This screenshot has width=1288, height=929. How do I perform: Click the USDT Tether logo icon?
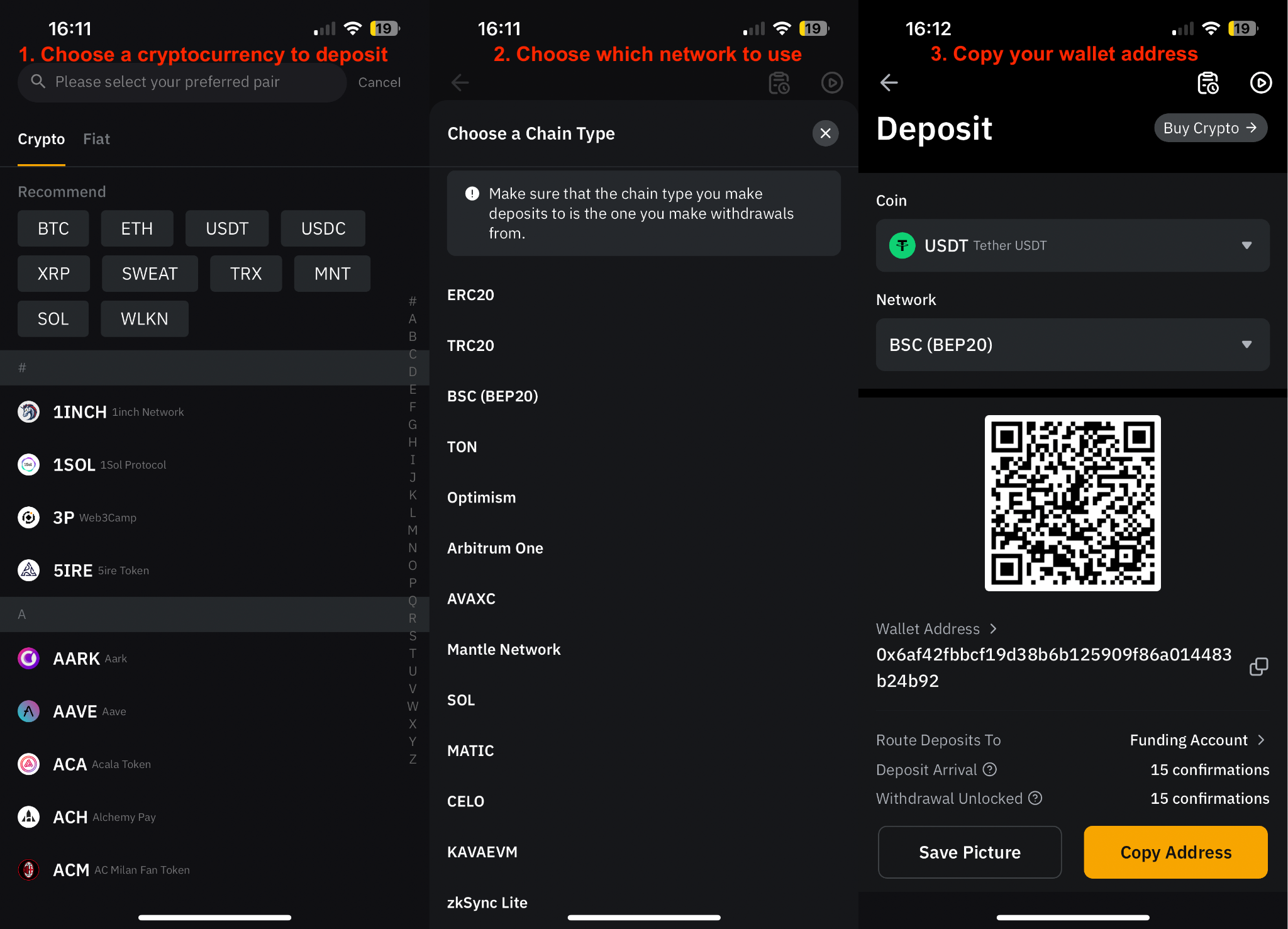(x=902, y=245)
